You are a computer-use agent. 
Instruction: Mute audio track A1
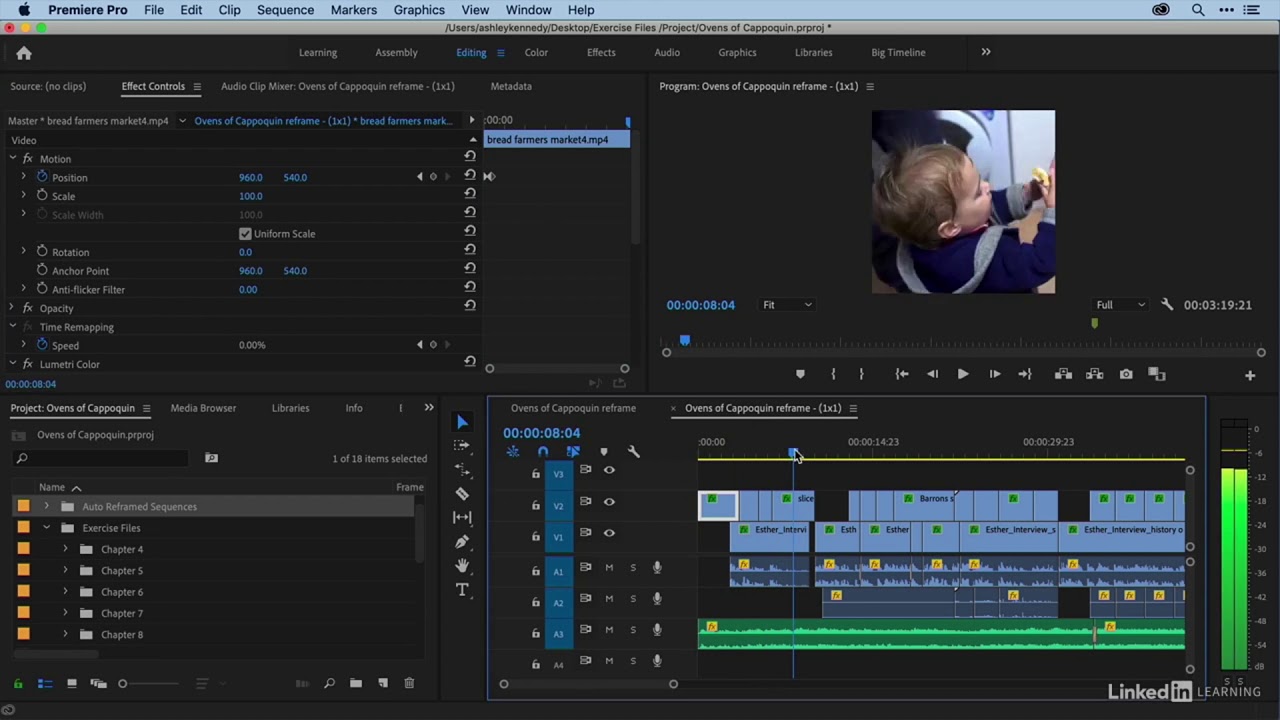(x=609, y=568)
